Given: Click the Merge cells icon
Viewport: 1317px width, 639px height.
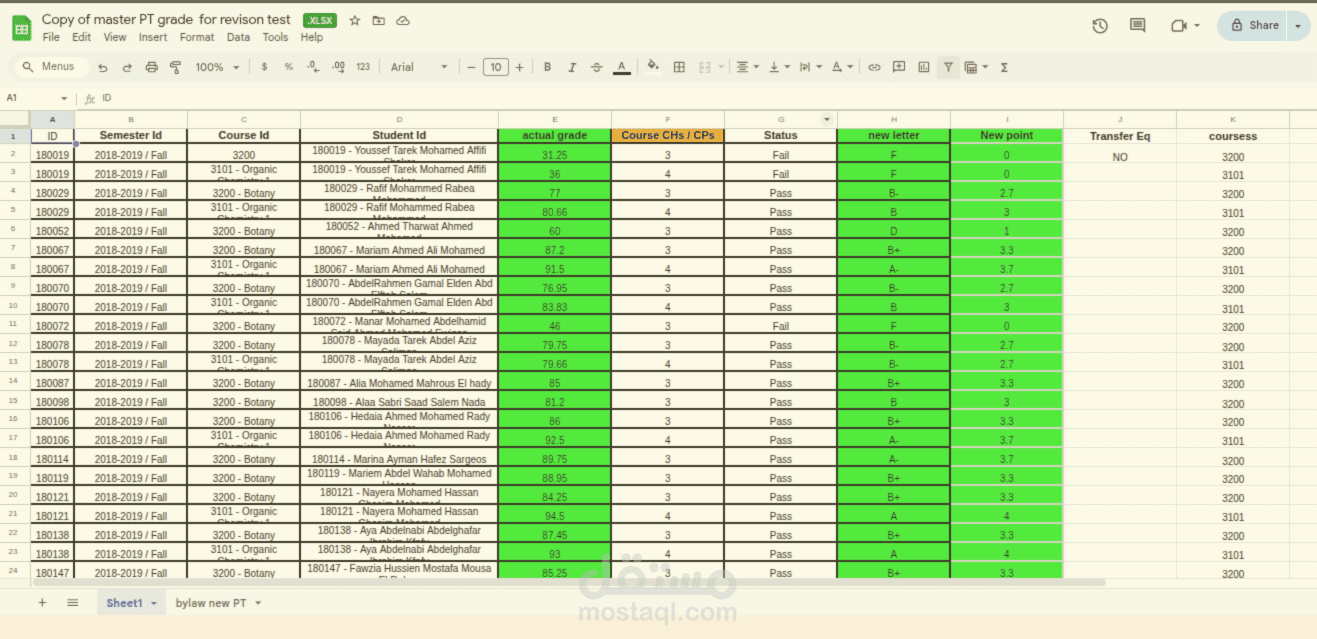Looking at the screenshot, I should [704, 67].
